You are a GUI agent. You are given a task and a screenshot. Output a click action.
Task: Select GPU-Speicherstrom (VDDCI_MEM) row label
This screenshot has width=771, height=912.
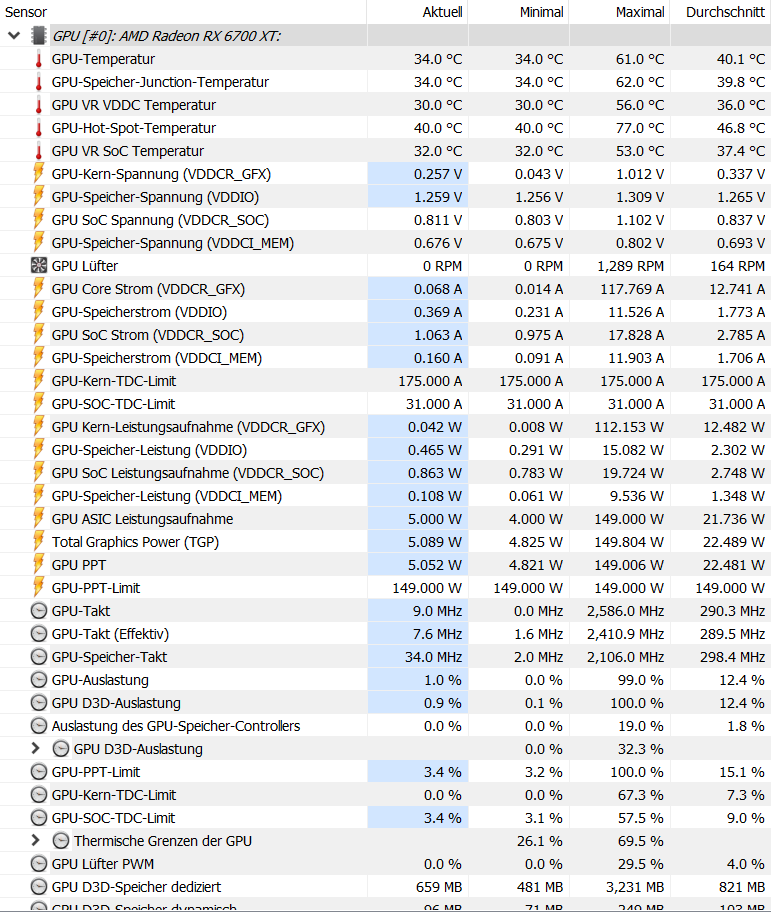click(x=156, y=358)
